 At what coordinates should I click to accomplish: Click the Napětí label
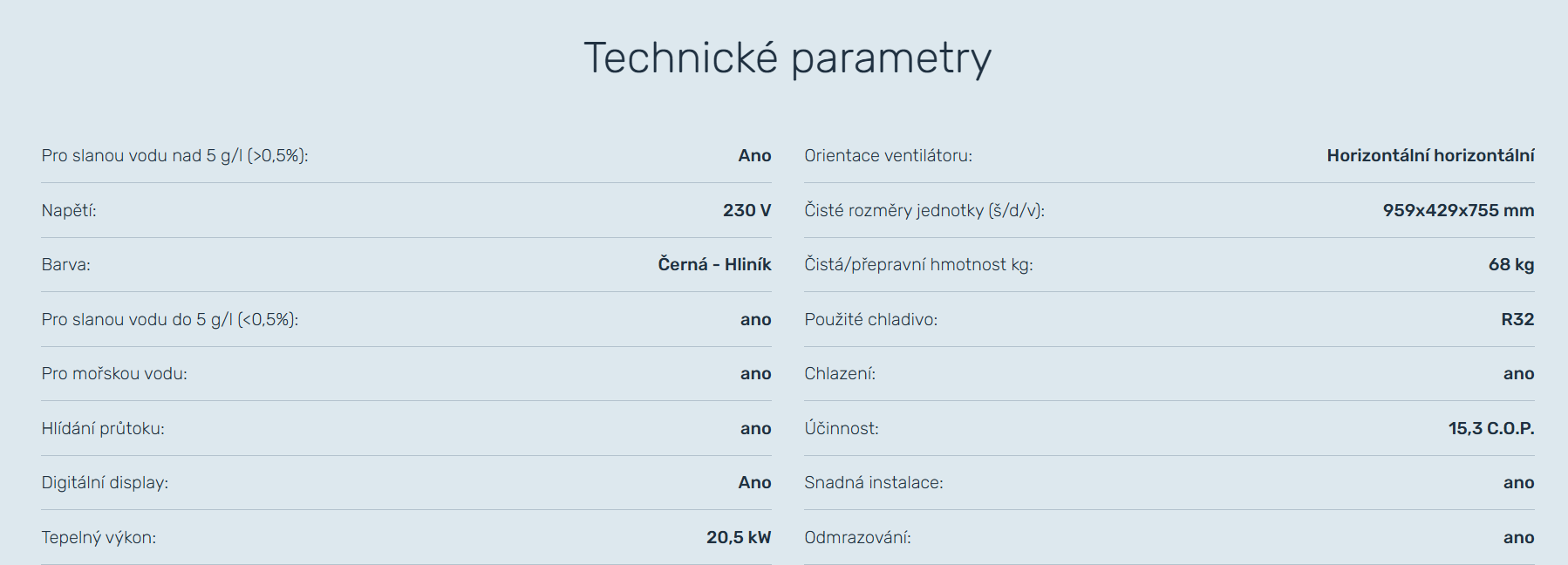[x=69, y=211]
